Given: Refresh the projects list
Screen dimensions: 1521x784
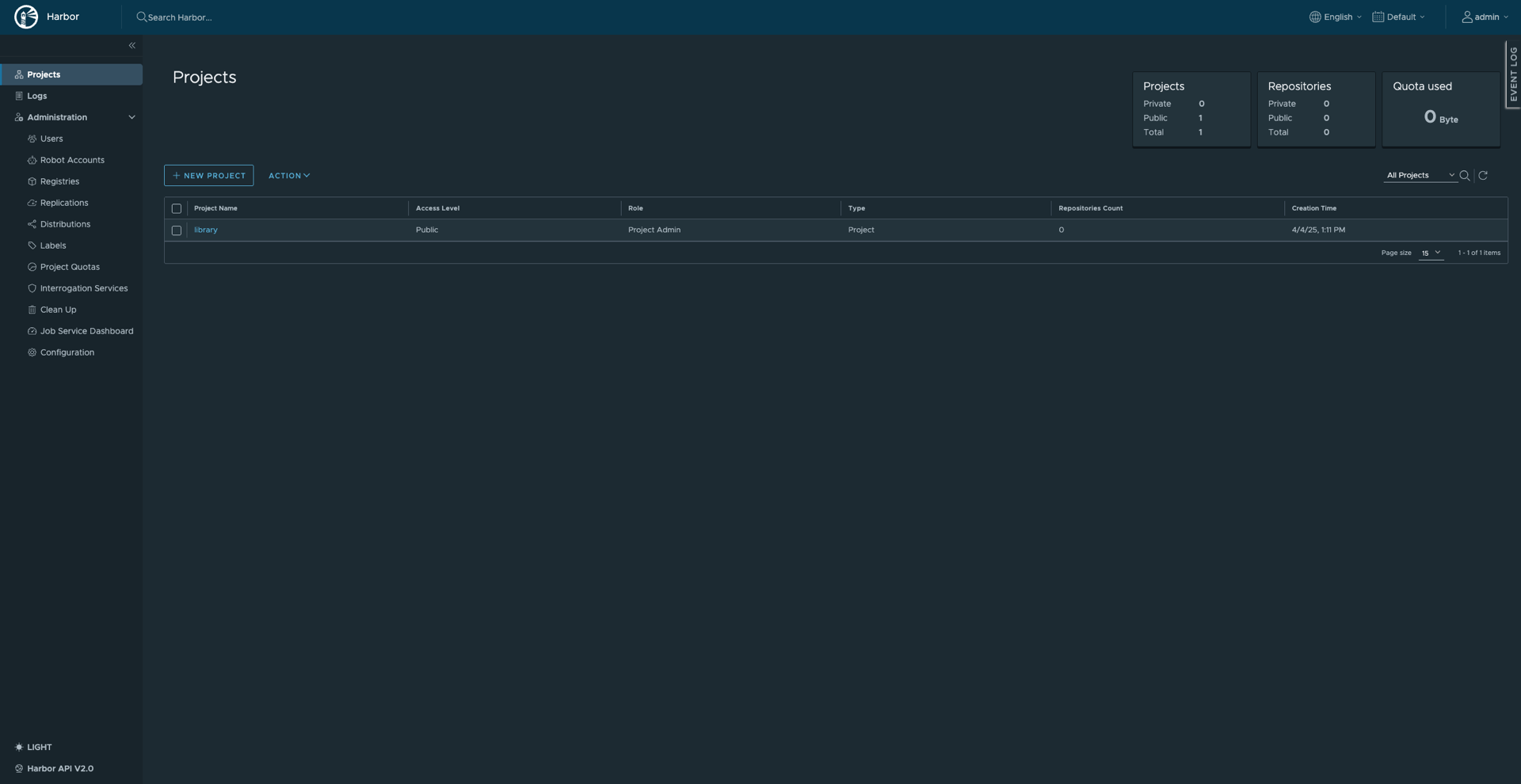Looking at the screenshot, I should pos(1483,175).
